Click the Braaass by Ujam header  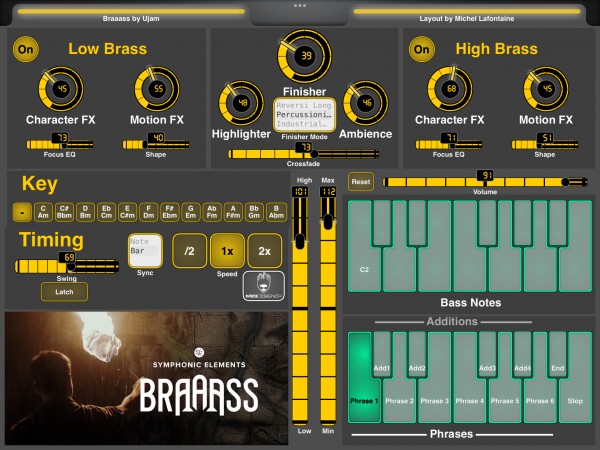point(131,18)
